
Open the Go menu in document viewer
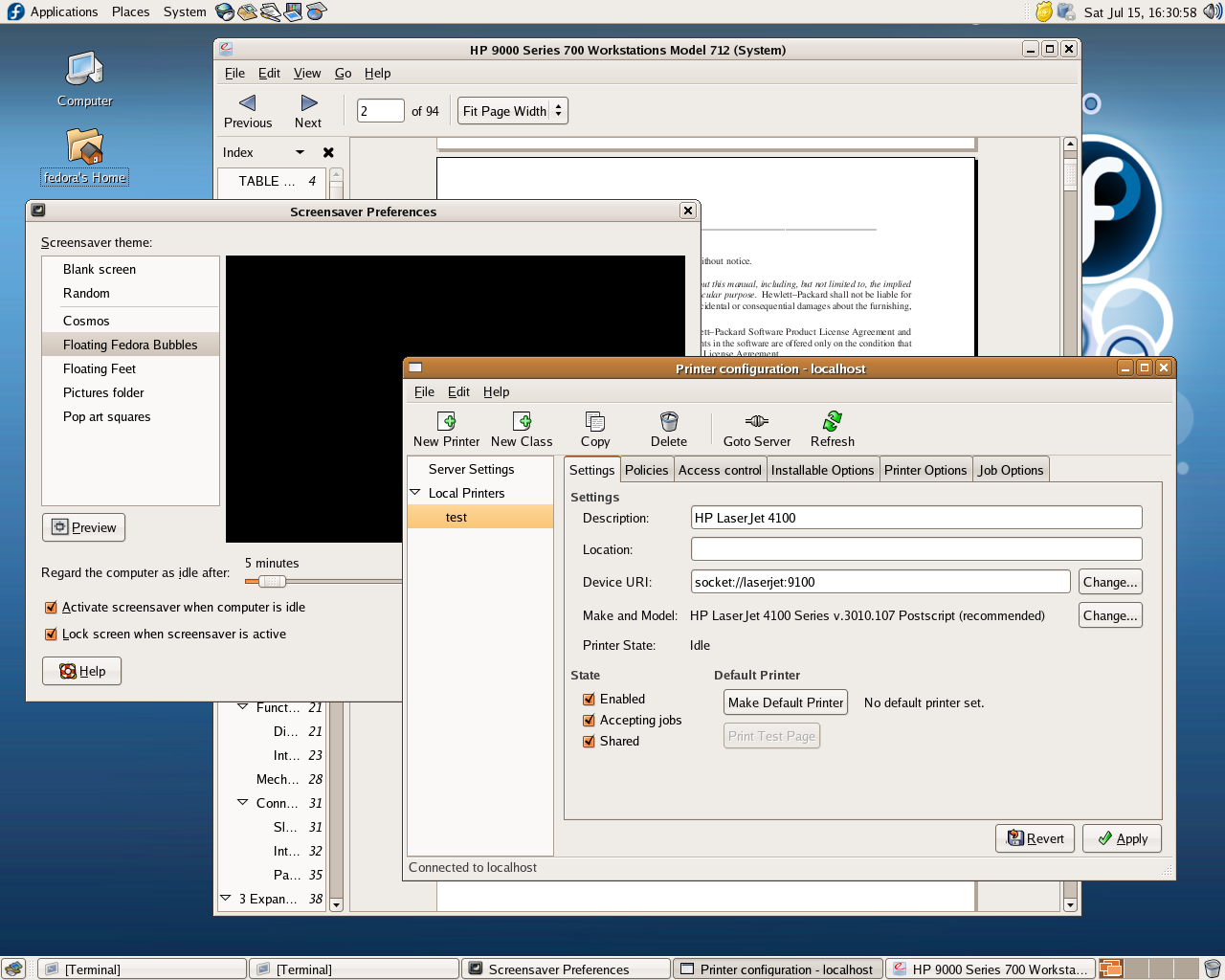coord(343,73)
